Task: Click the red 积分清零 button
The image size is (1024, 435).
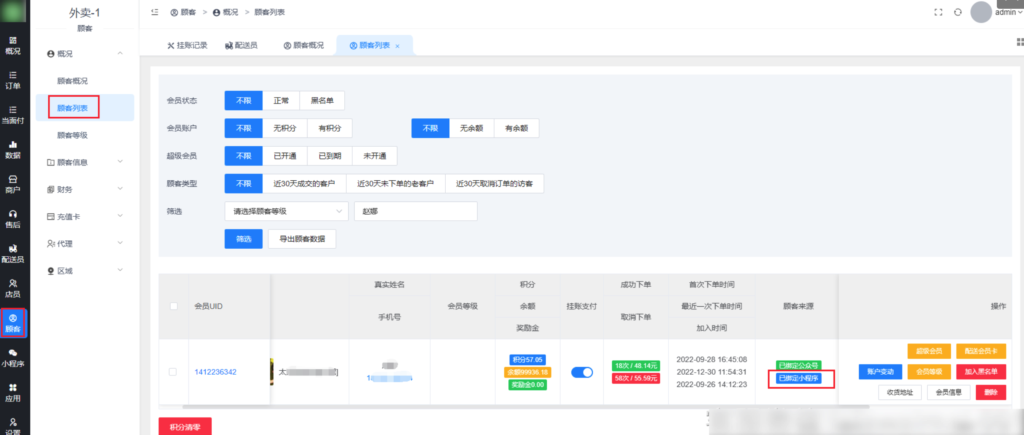Action: 185,427
